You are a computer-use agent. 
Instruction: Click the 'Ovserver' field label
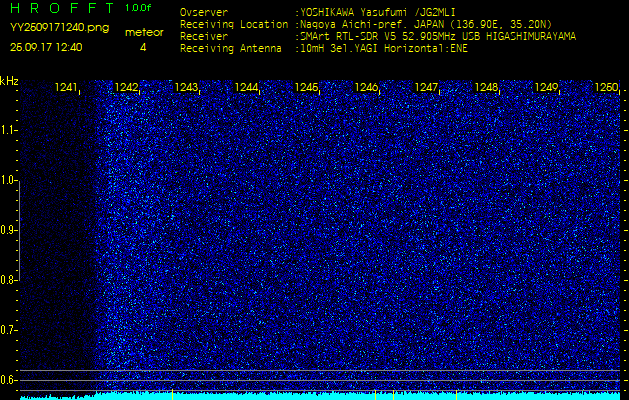tap(204, 12)
